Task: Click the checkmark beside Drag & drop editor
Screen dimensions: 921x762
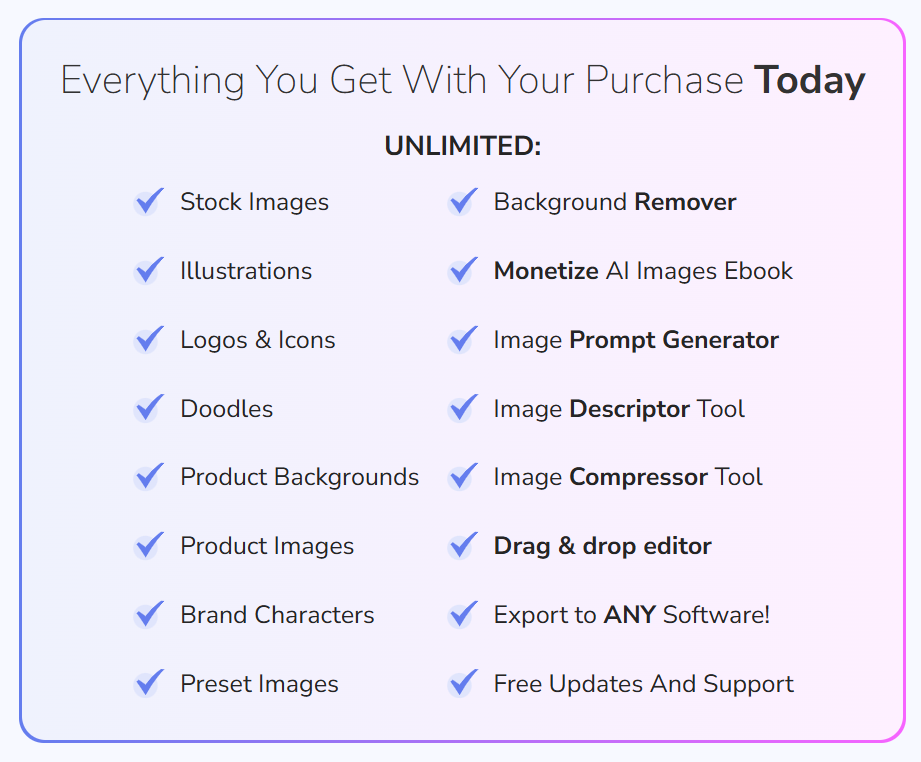Action: [x=462, y=546]
